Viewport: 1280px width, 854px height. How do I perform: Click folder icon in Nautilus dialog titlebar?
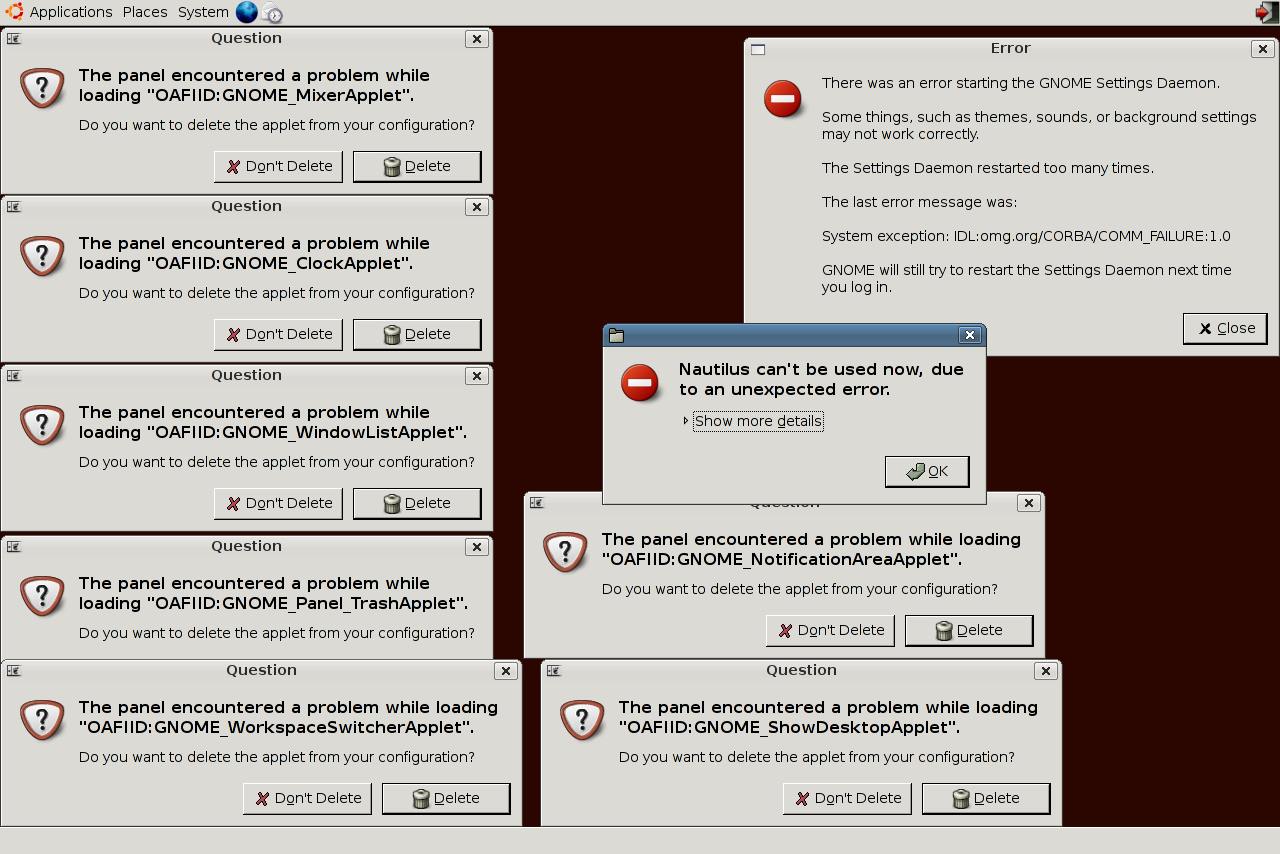pos(617,335)
